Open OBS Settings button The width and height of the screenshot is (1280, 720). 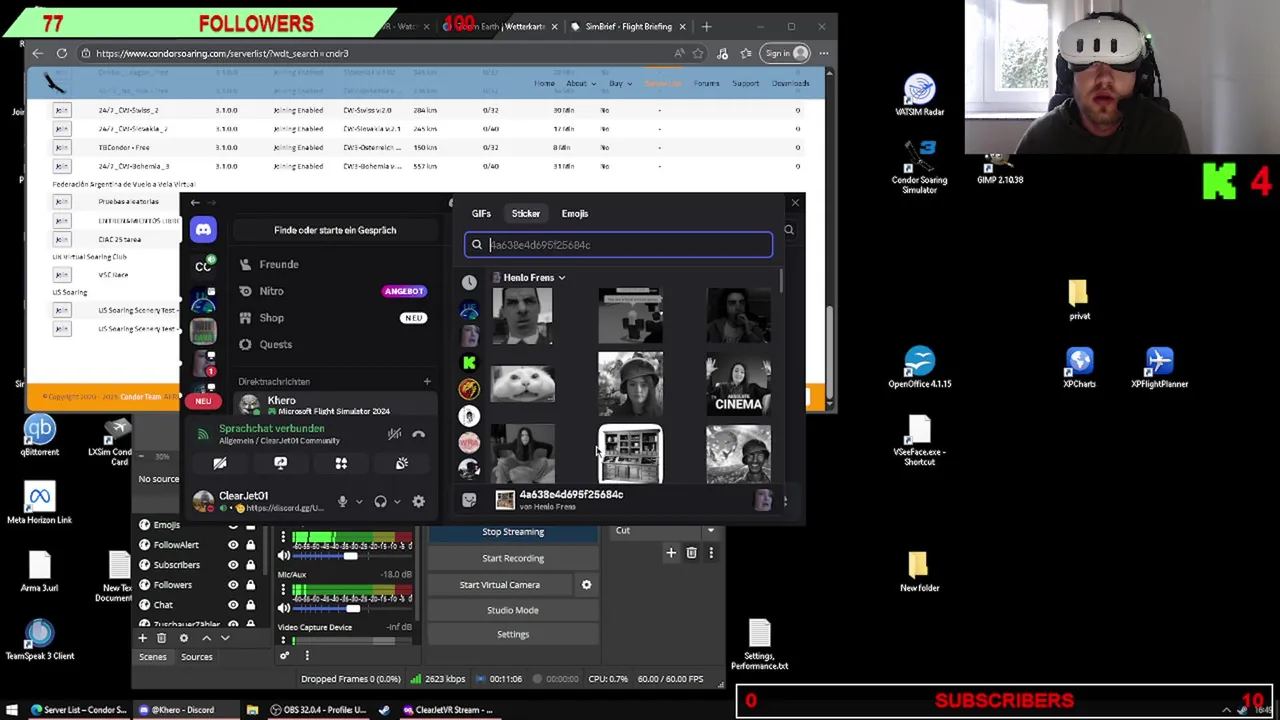tap(513, 634)
